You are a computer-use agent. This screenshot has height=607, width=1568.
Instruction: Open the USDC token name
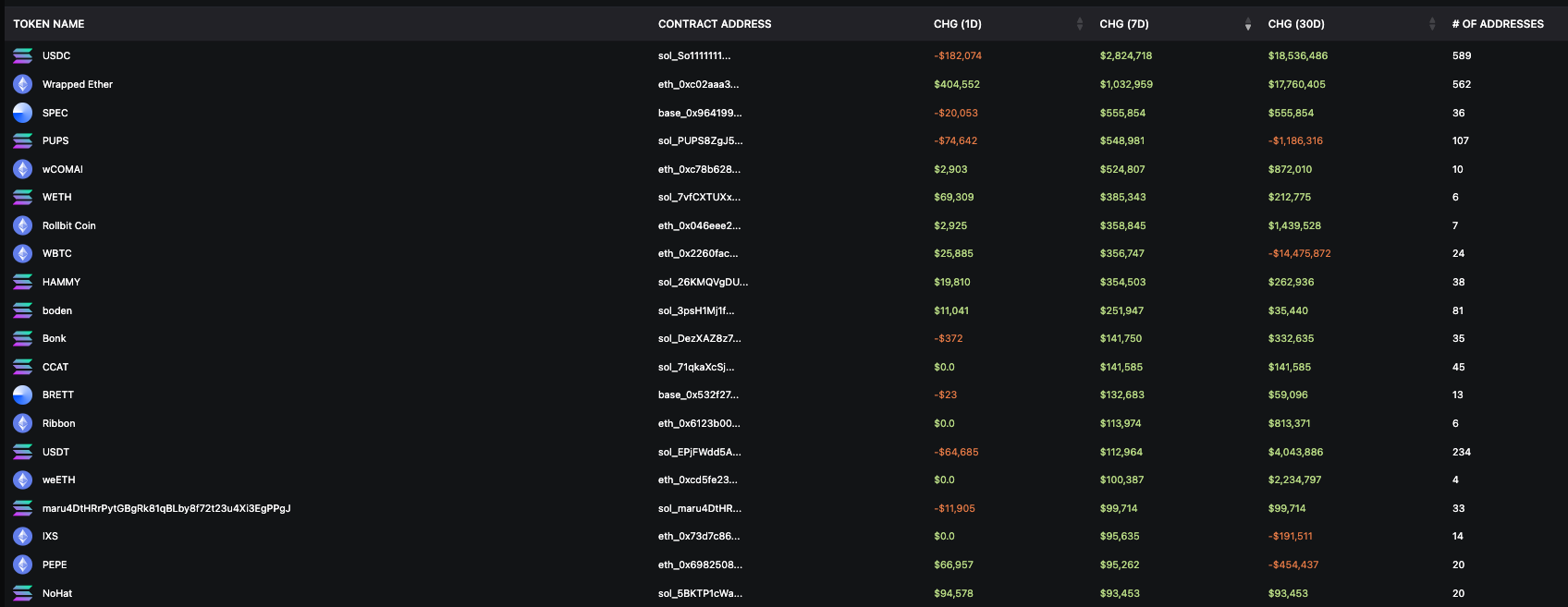coord(56,56)
